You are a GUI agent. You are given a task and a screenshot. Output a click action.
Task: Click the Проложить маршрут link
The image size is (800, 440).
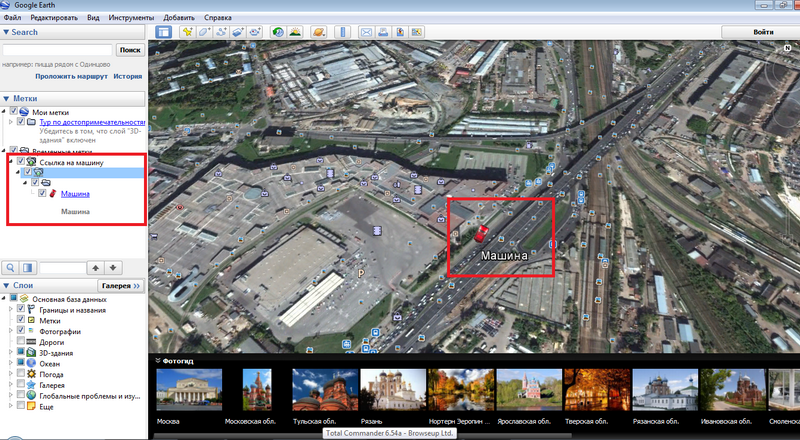coord(70,76)
